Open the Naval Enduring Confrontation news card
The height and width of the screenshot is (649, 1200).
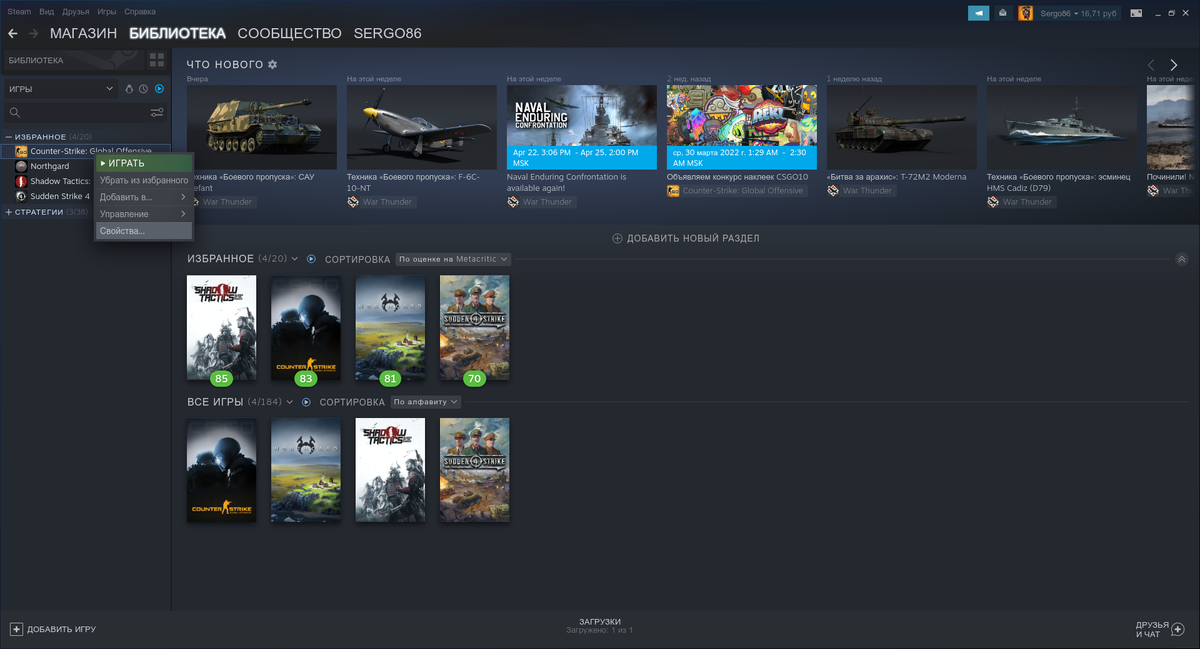[x=582, y=127]
